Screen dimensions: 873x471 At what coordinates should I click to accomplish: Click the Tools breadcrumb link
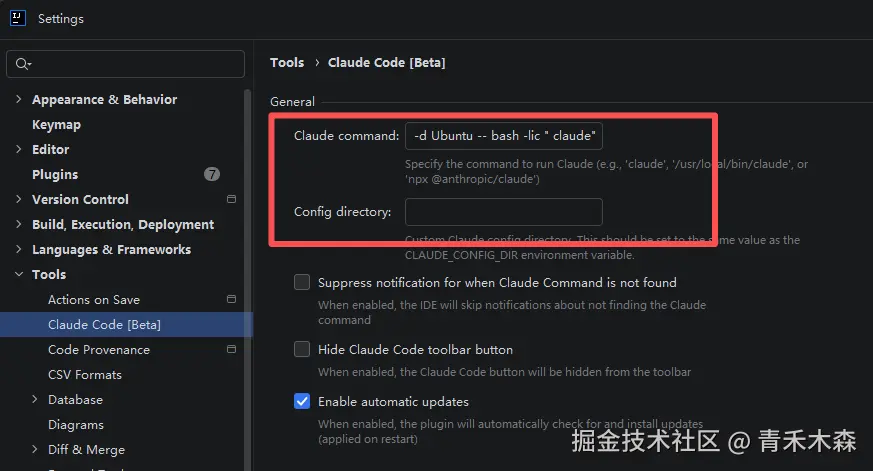pos(287,62)
